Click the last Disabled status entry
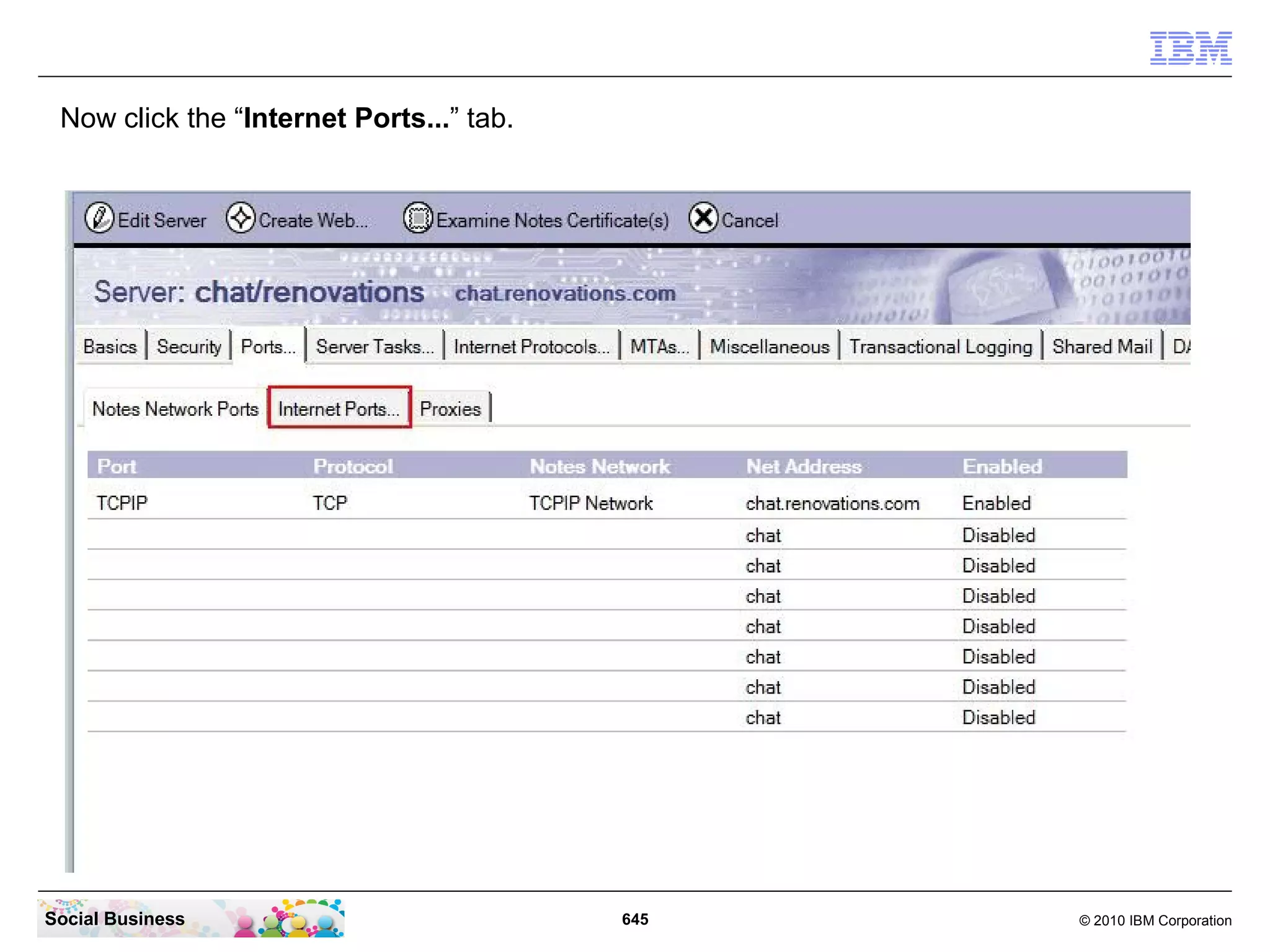Screen dimensions: 1270x952 coord(998,717)
